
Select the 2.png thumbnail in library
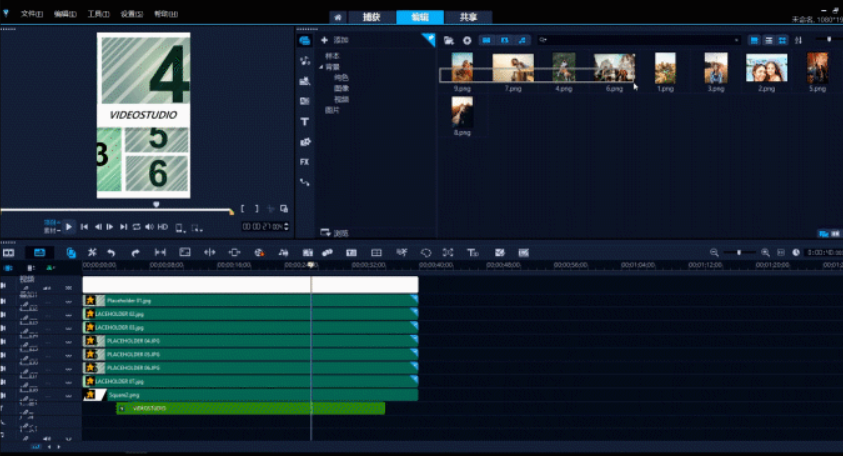click(766, 70)
